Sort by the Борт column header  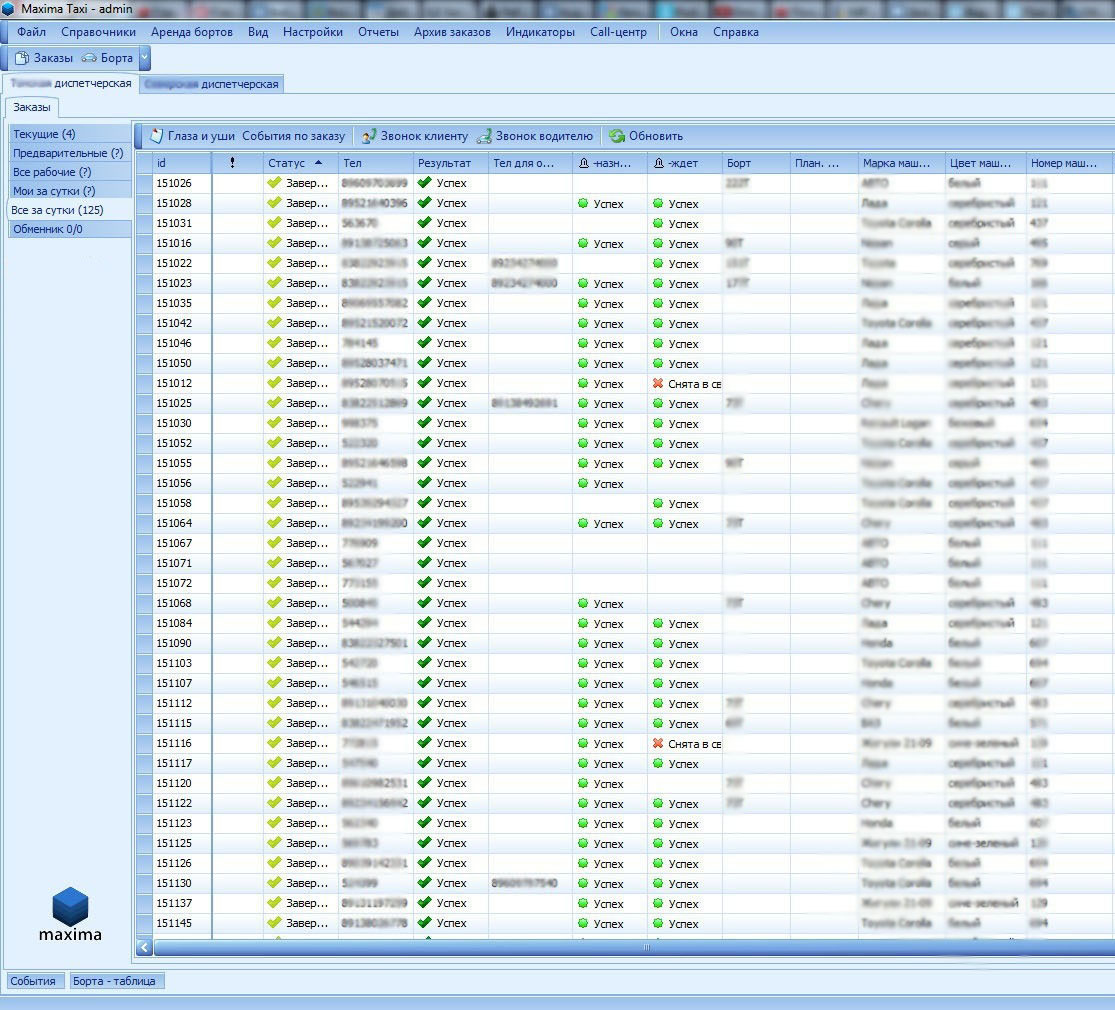756,163
